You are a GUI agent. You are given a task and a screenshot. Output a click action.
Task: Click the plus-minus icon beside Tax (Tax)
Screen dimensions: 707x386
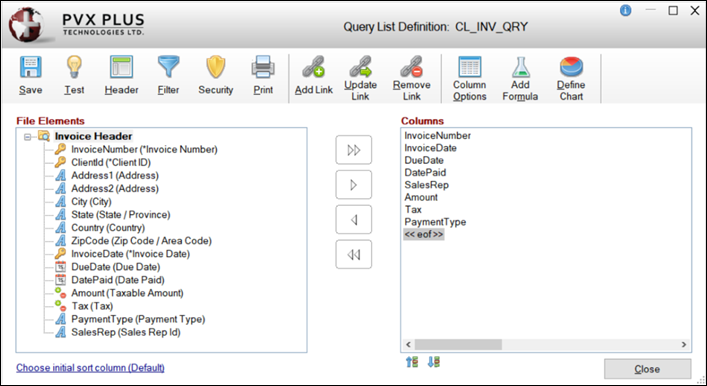tap(60, 306)
